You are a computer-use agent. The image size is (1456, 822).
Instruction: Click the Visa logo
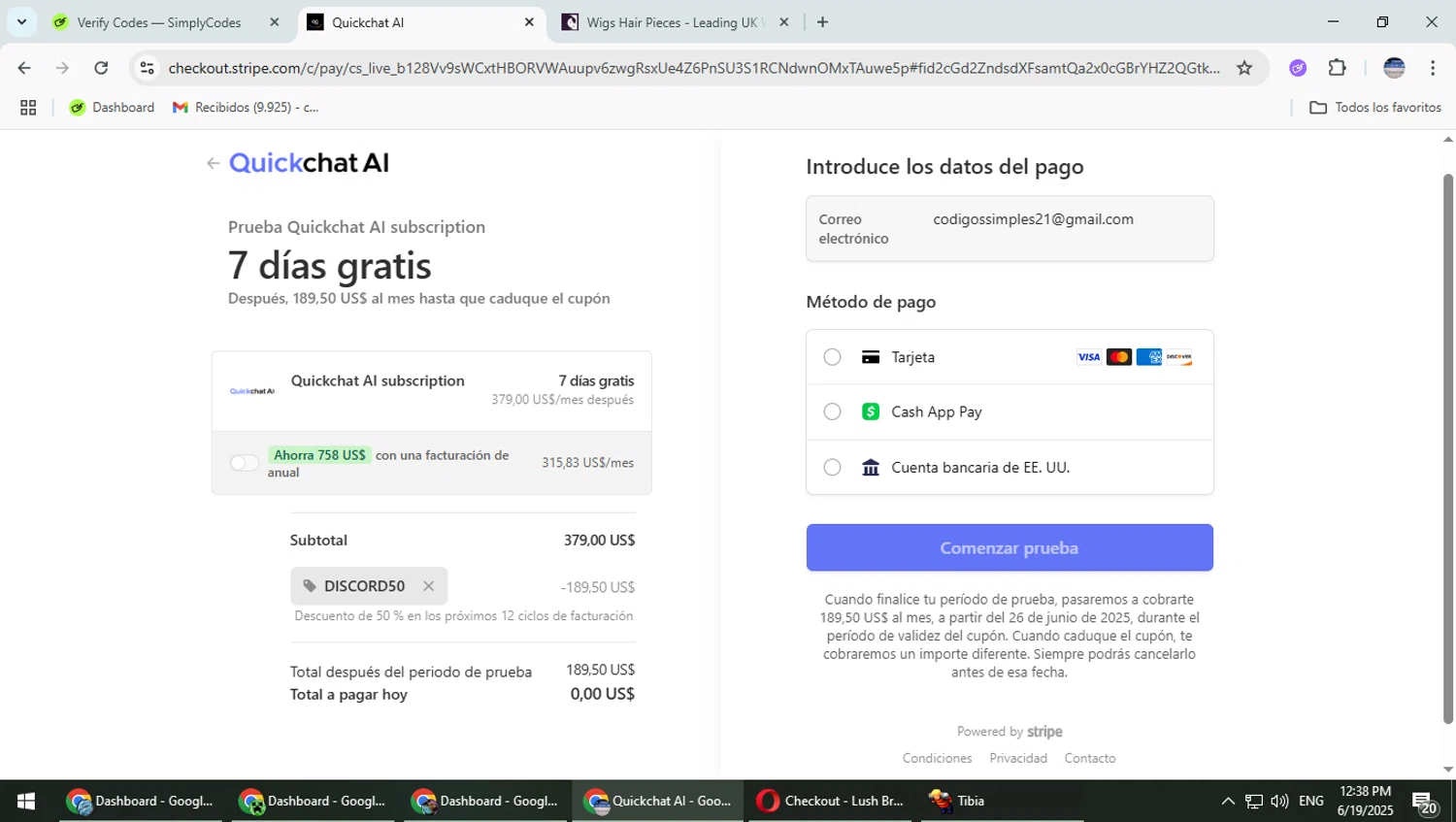[x=1089, y=357]
